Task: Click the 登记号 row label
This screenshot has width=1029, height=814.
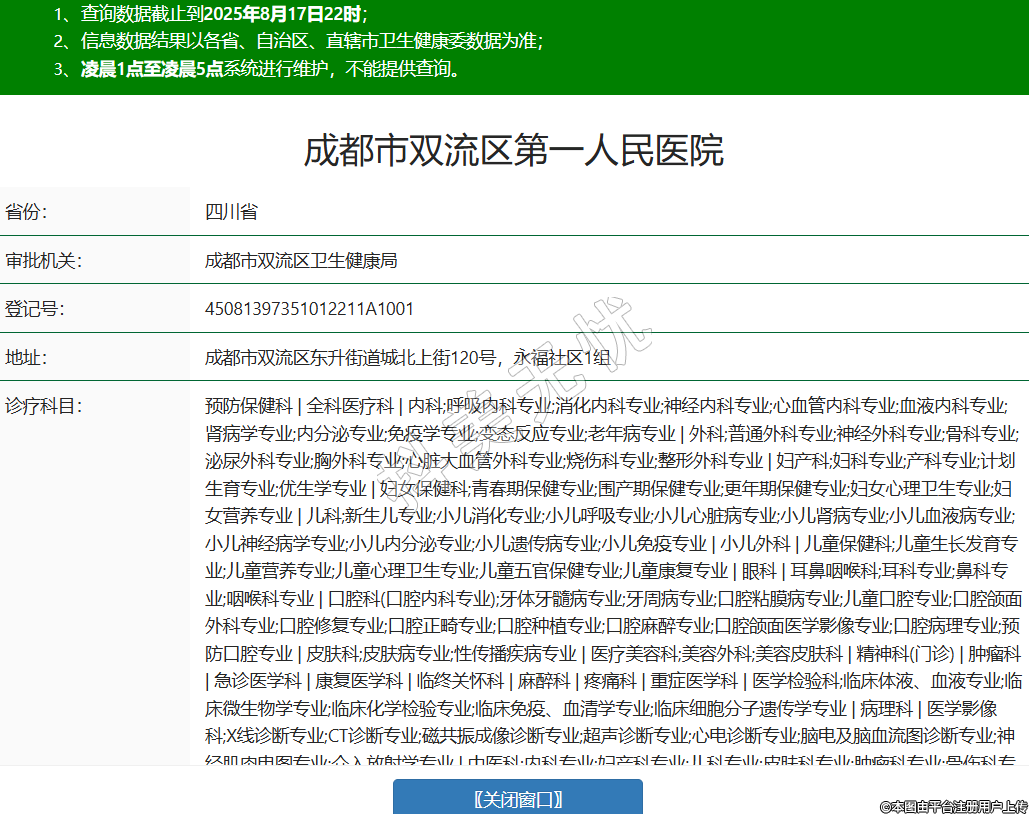Action: click(x=35, y=309)
